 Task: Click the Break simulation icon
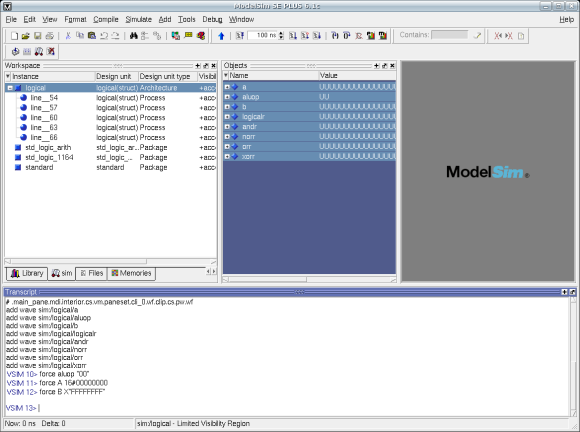click(x=359, y=36)
